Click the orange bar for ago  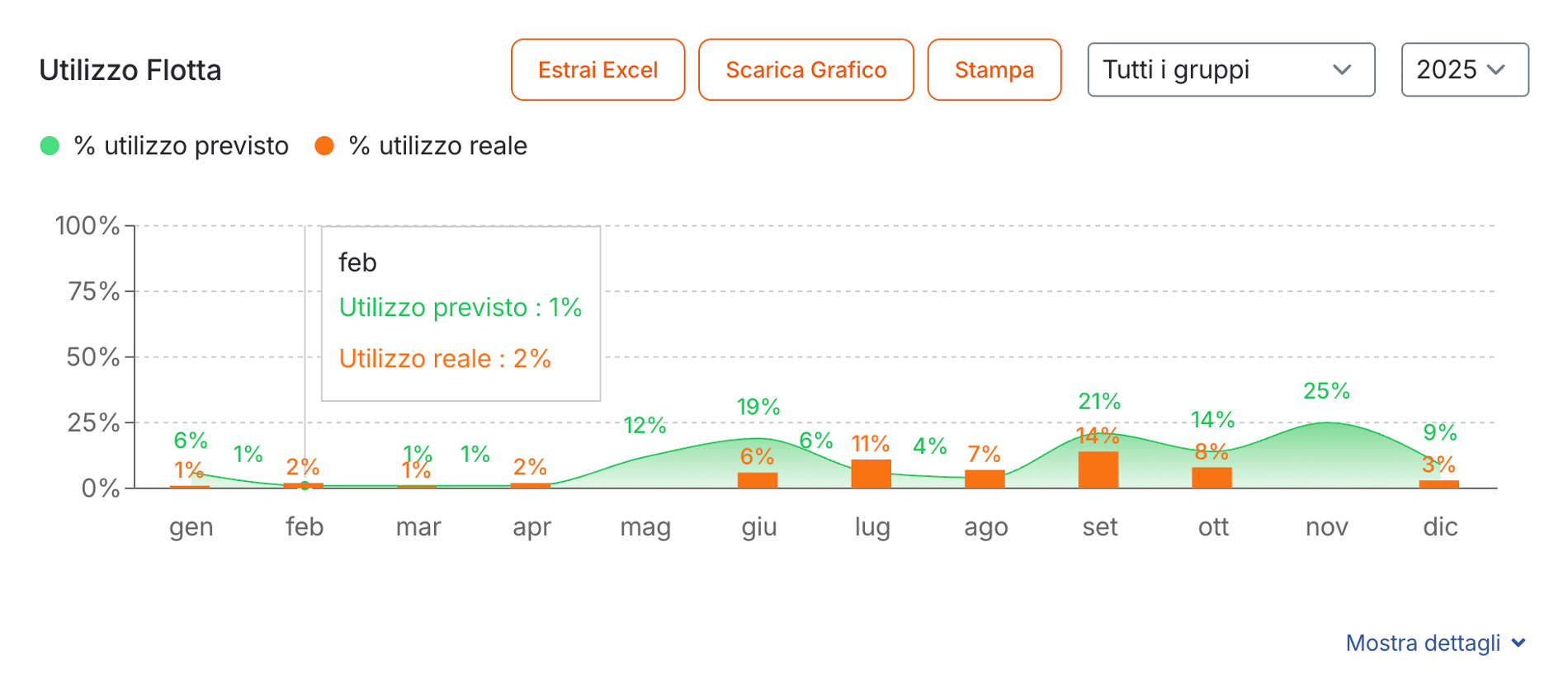(985, 479)
